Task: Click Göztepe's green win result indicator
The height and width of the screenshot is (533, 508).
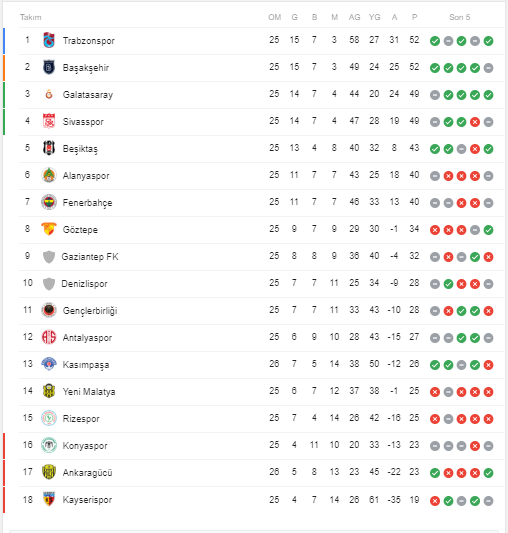Action: pos(489,230)
